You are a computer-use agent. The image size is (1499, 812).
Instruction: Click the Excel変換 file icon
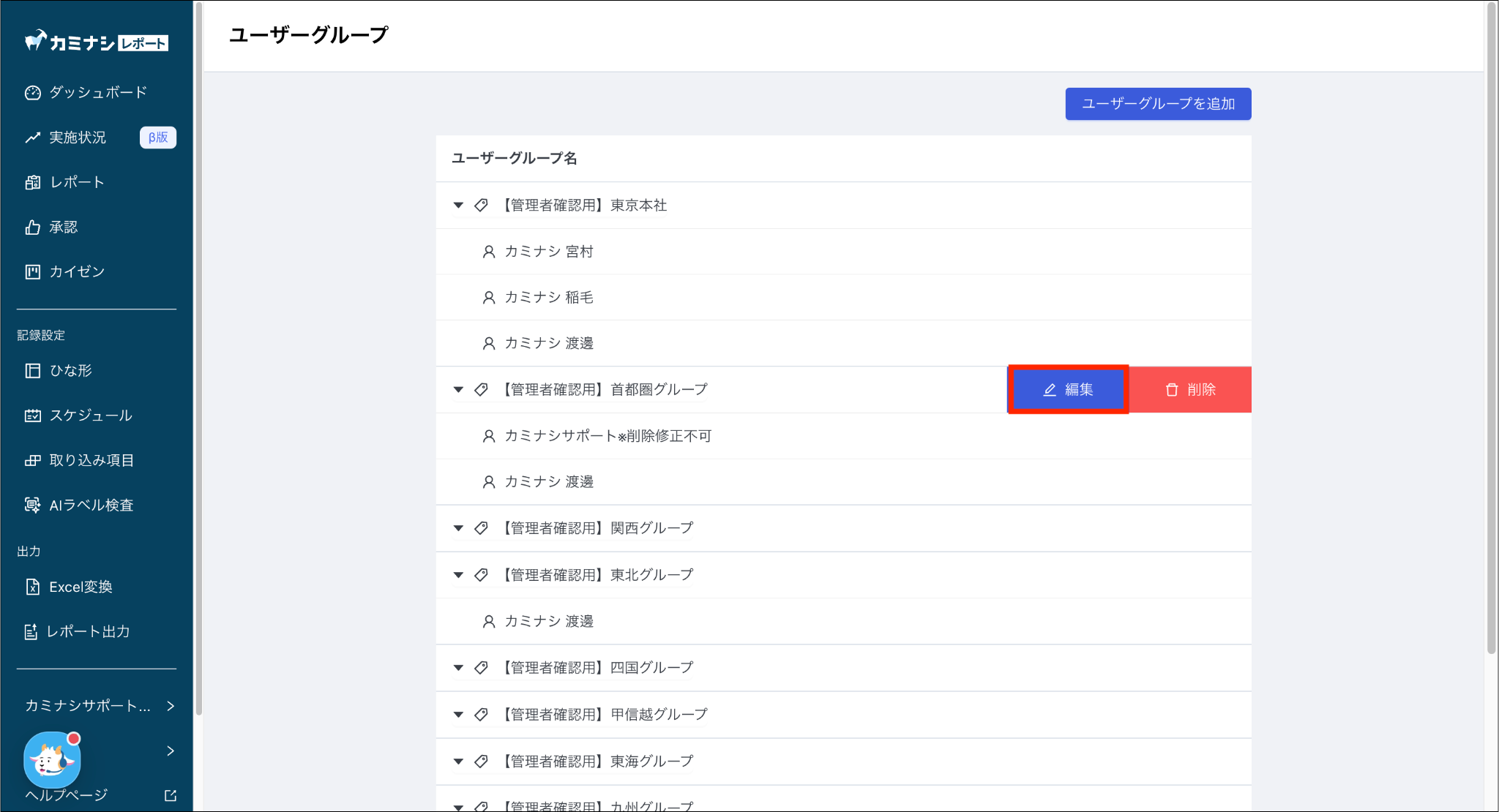[32, 587]
